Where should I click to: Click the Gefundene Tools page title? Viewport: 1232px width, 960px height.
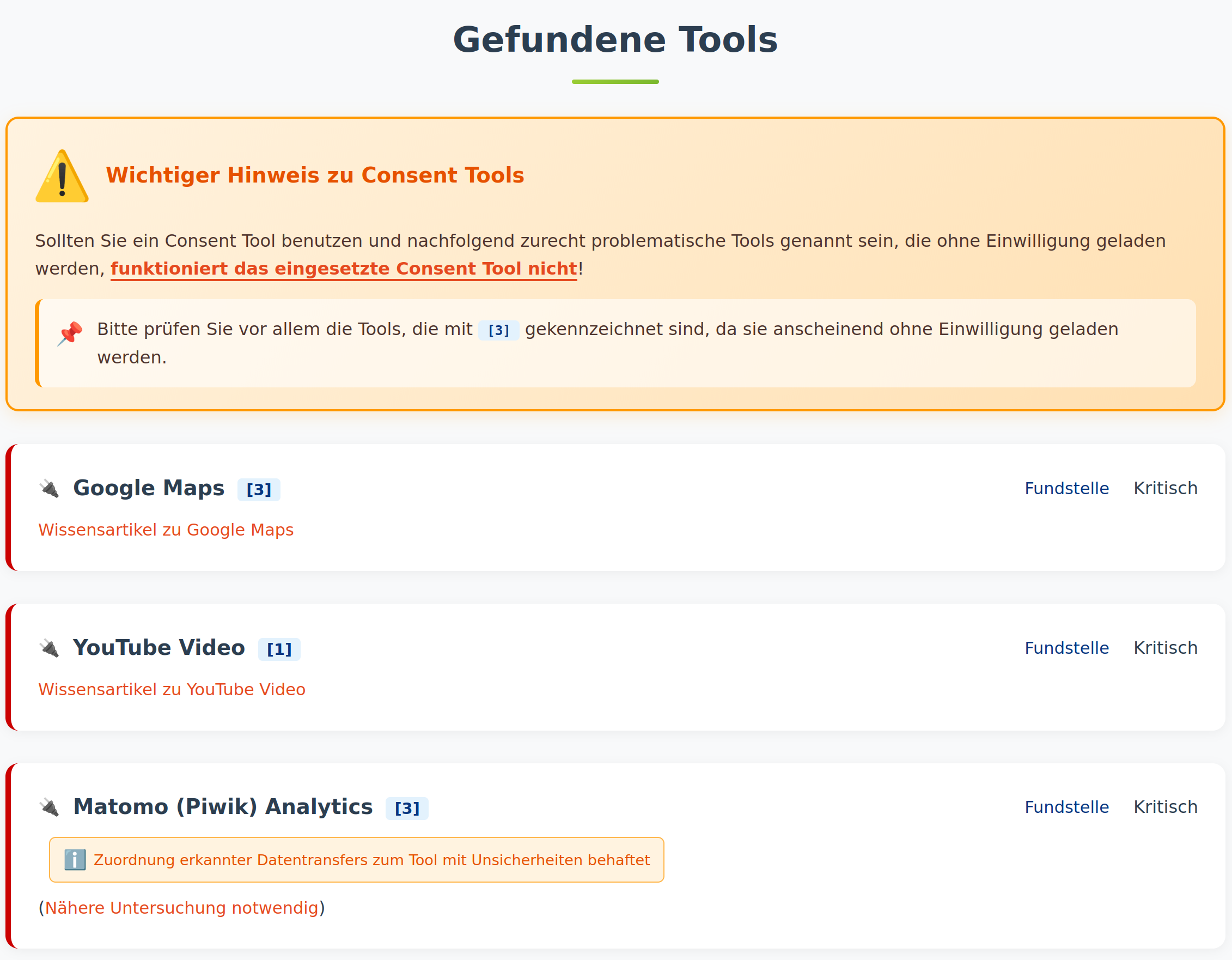coord(615,40)
